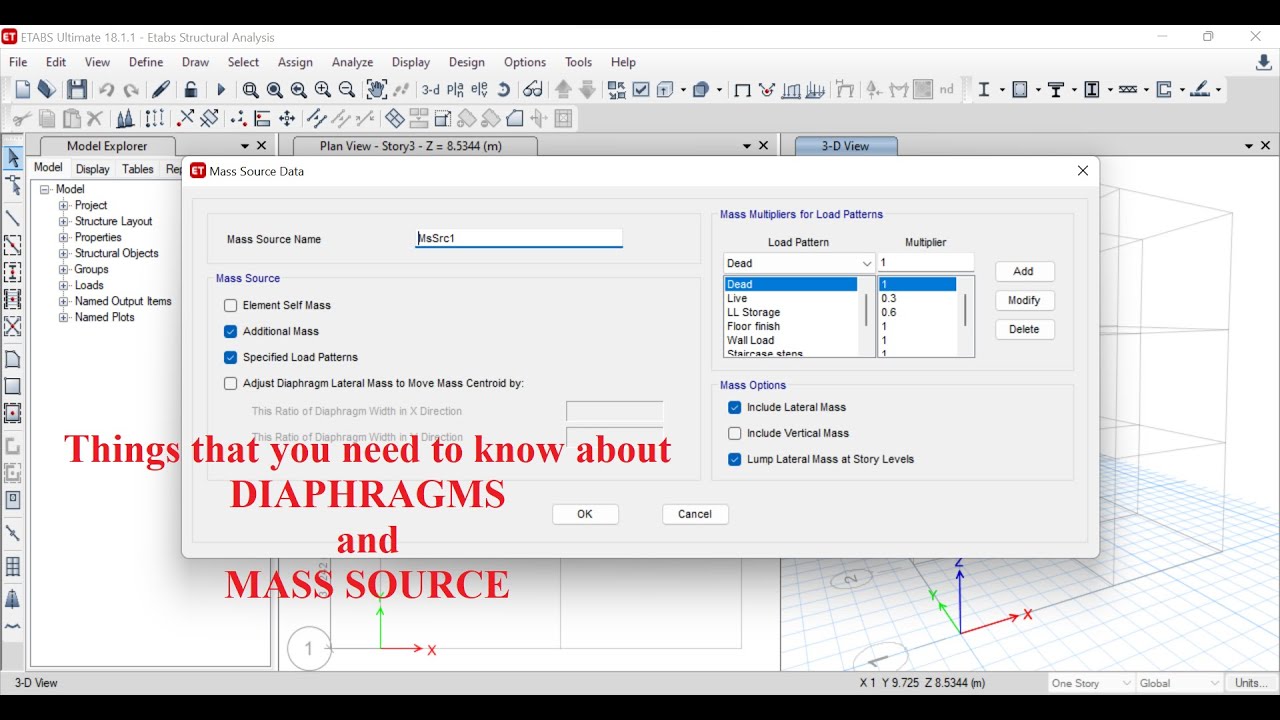The image size is (1280, 720).
Task: Click the Lock/Unlock Model padlock icon
Action: click(190, 90)
